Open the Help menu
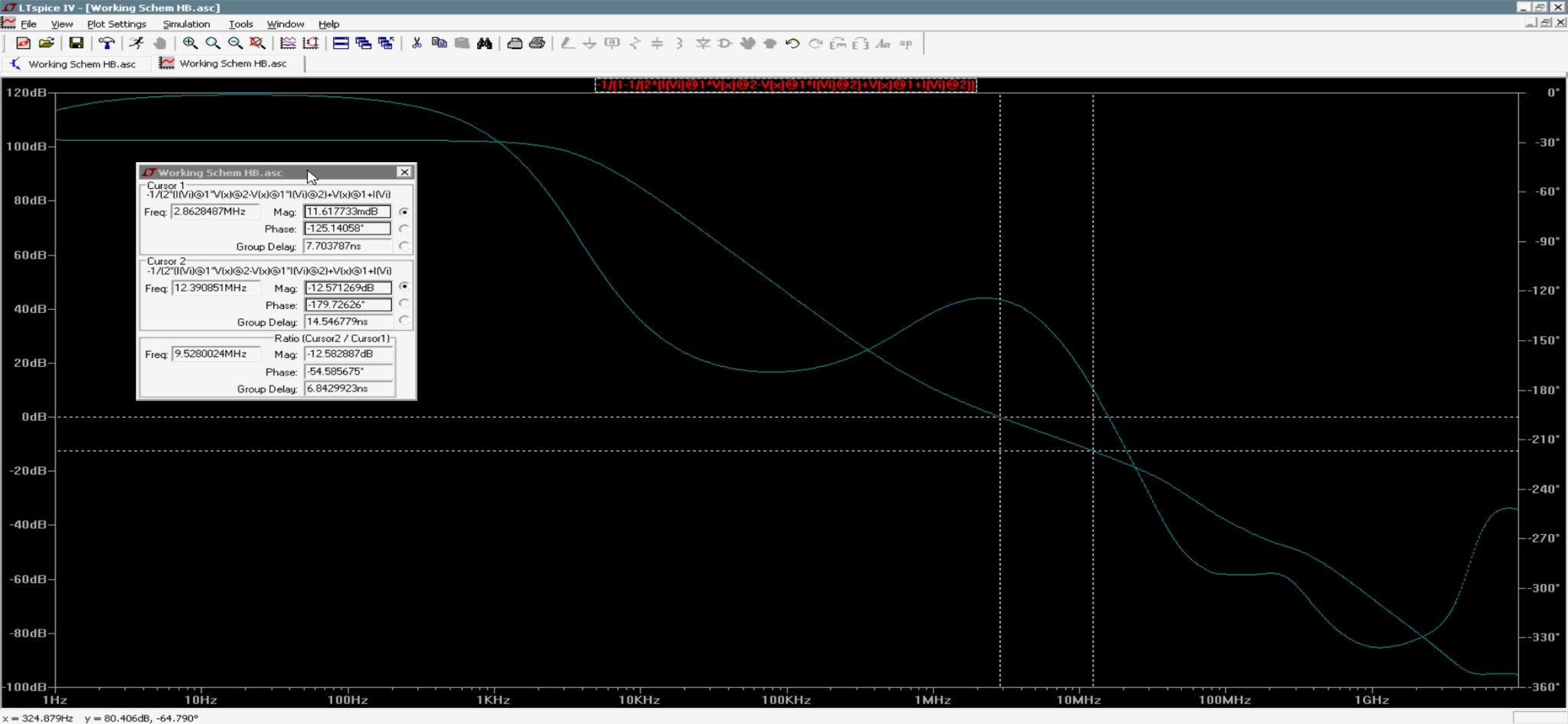 pos(328,24)
